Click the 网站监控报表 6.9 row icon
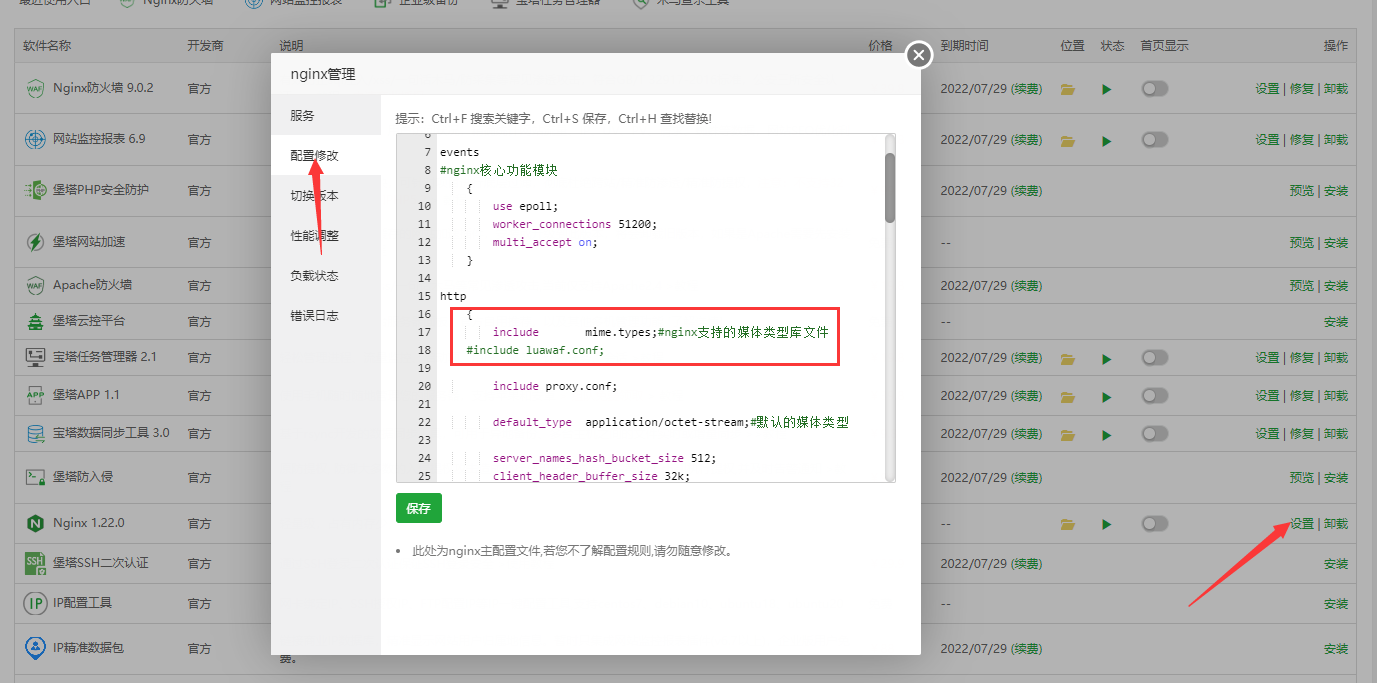The width and height of the screenshot is (1377, 683). click(35, 139)
